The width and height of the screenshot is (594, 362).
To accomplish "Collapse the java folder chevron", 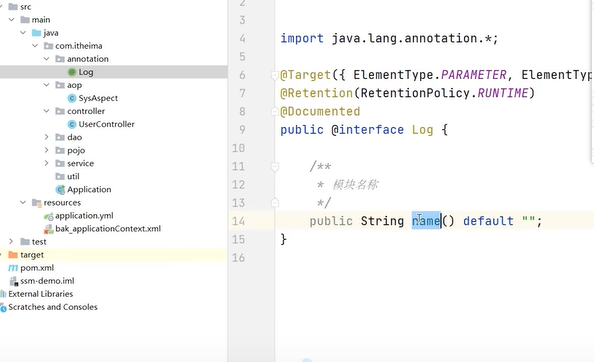I will coord(23,33).
